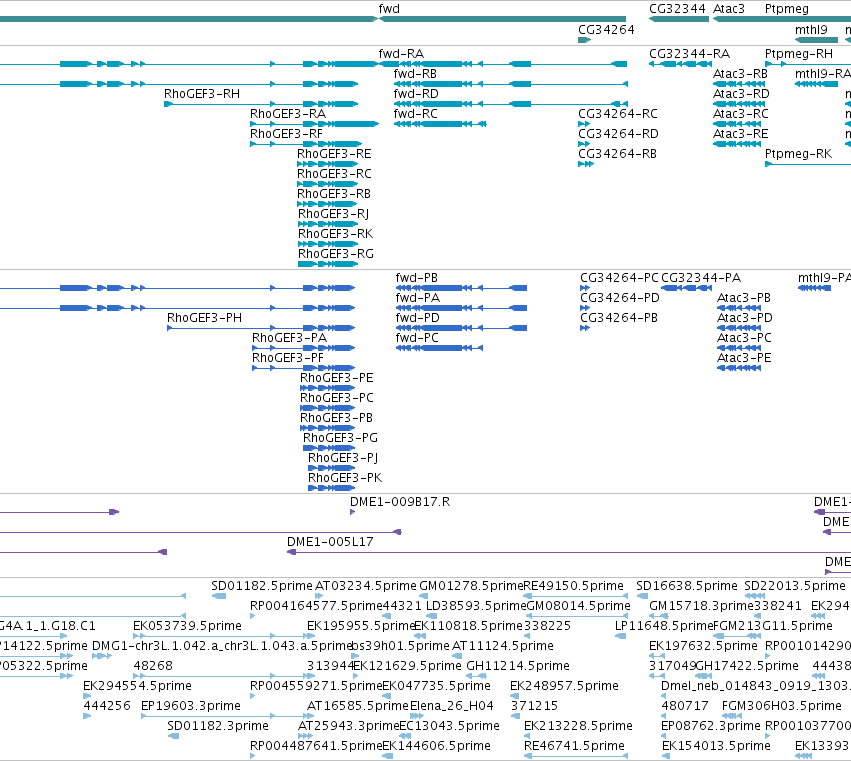The width and height of the screenshot is (851, 761).
Task: Click RhoGEF3-PA protein
Action: coord(289,338)
